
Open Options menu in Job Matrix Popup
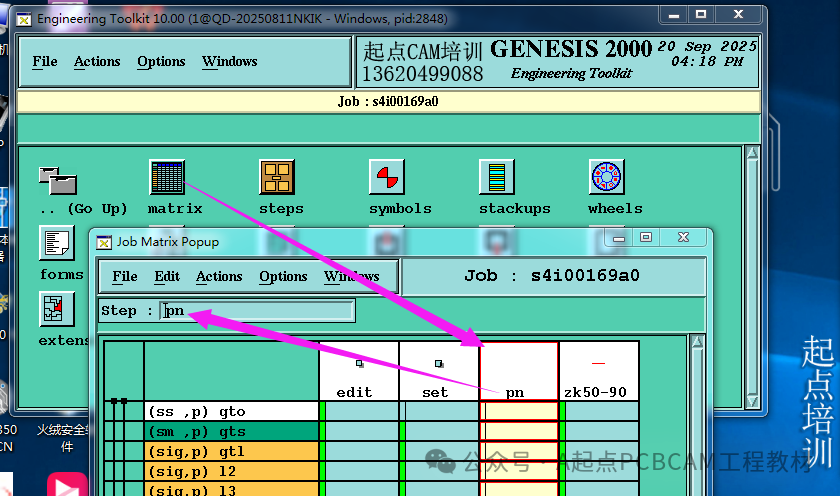283,276
